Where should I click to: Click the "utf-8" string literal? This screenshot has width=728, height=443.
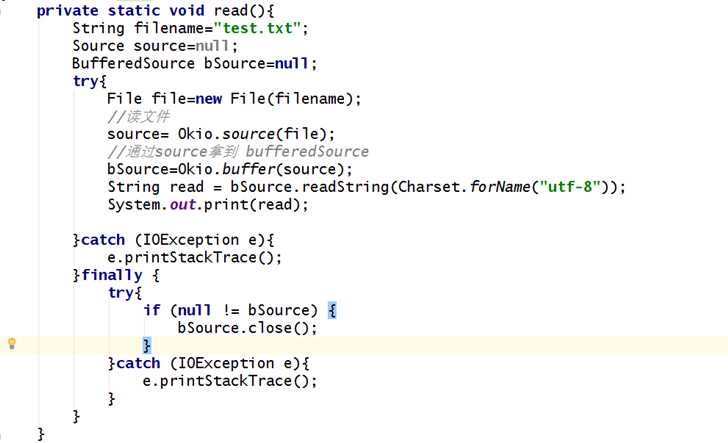(x=571, y=187)
